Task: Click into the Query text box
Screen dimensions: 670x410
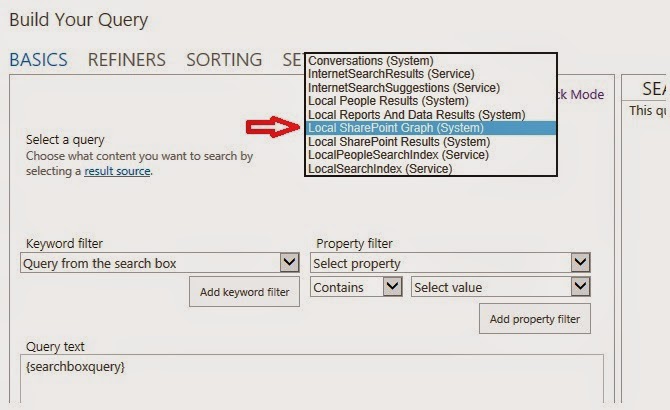Action: pyautogui.click(x=312, y=378)
